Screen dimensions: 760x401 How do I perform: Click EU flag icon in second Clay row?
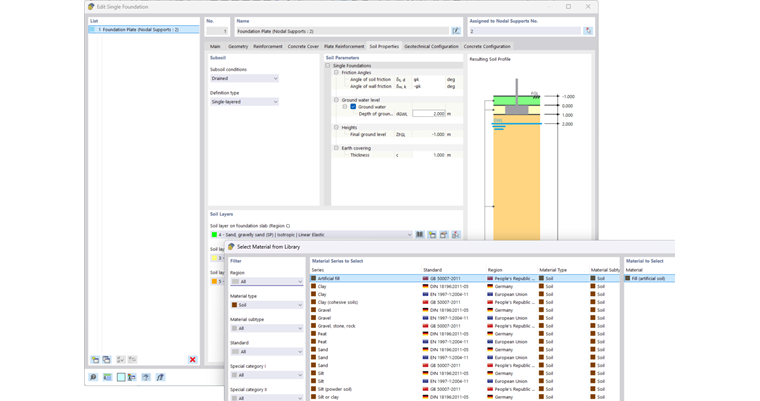pos(426,294)
